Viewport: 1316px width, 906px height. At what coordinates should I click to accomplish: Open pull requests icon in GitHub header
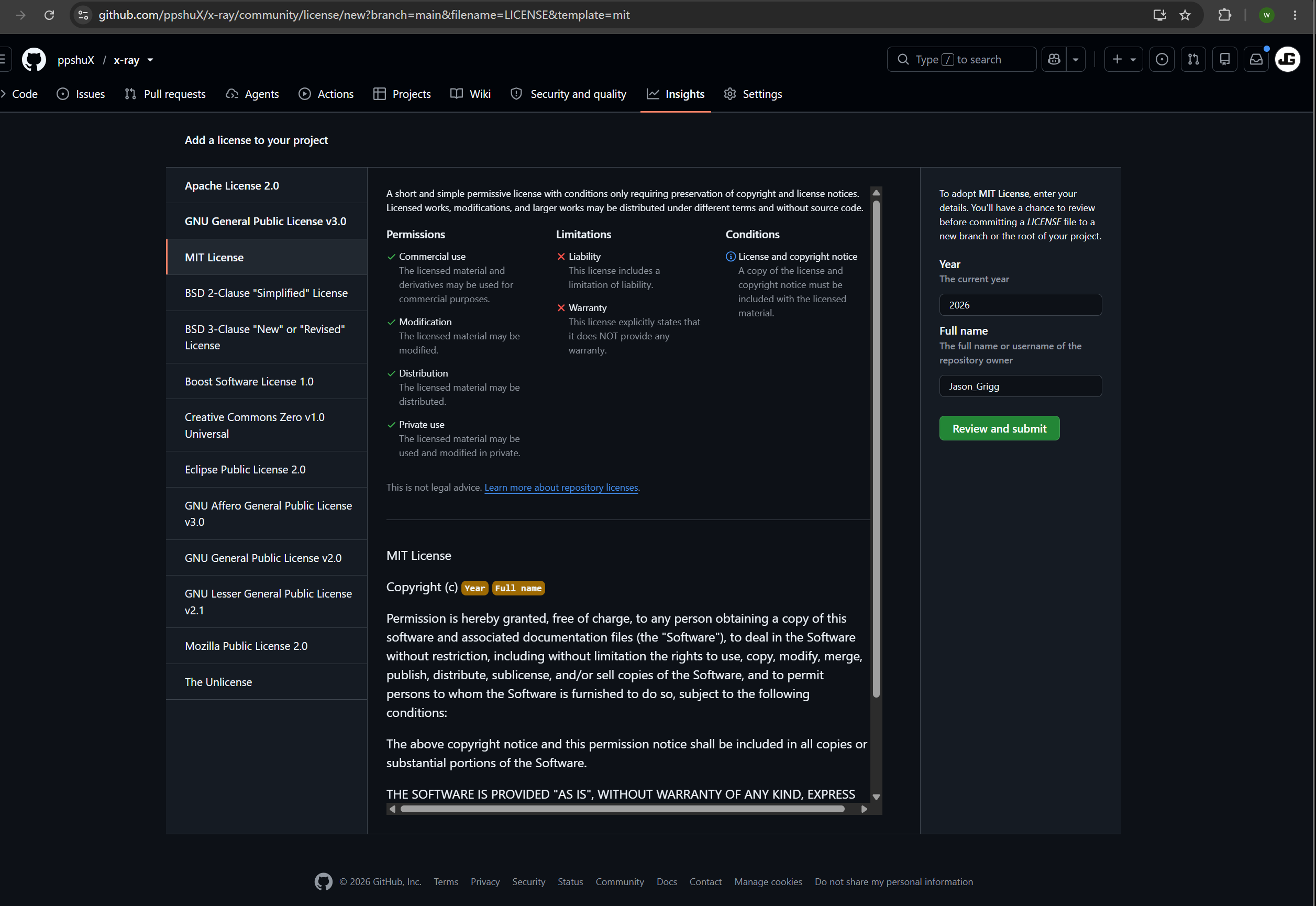[1193, 60]
